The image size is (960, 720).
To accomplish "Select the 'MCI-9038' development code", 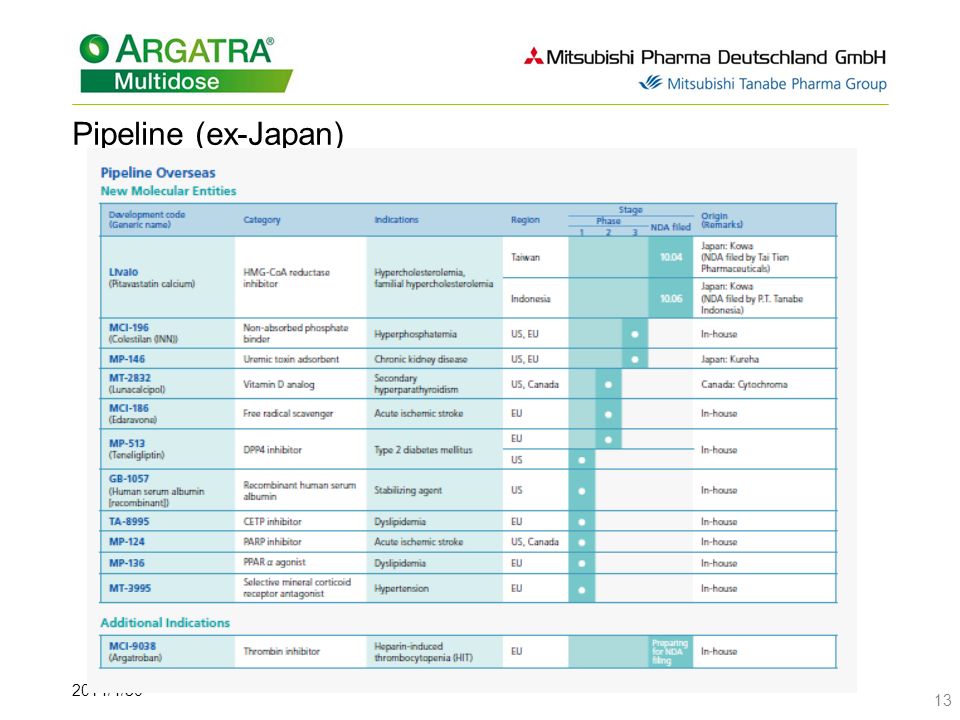I will pos(132,646).
